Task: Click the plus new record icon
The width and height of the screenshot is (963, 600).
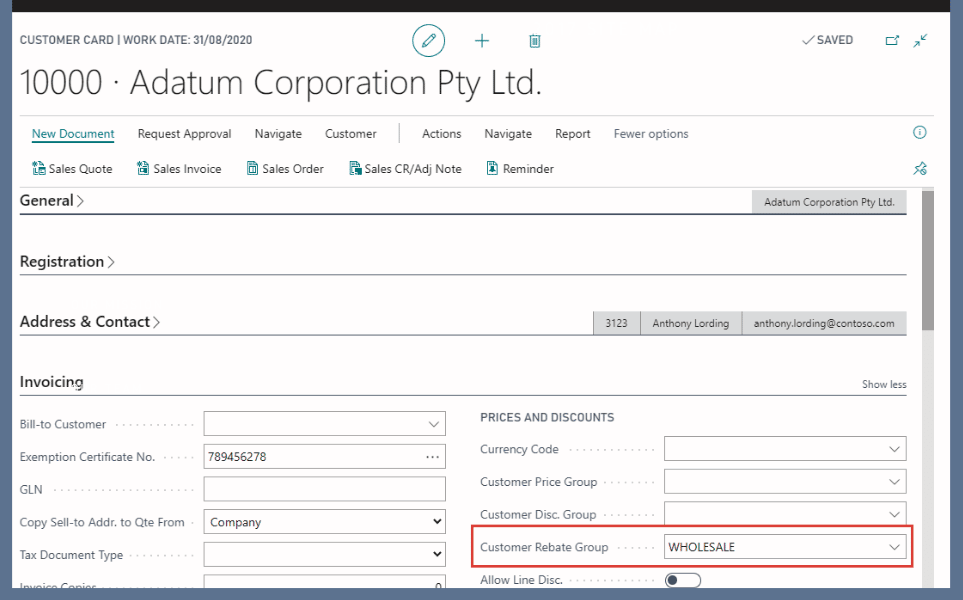Action: click(482, 41)
